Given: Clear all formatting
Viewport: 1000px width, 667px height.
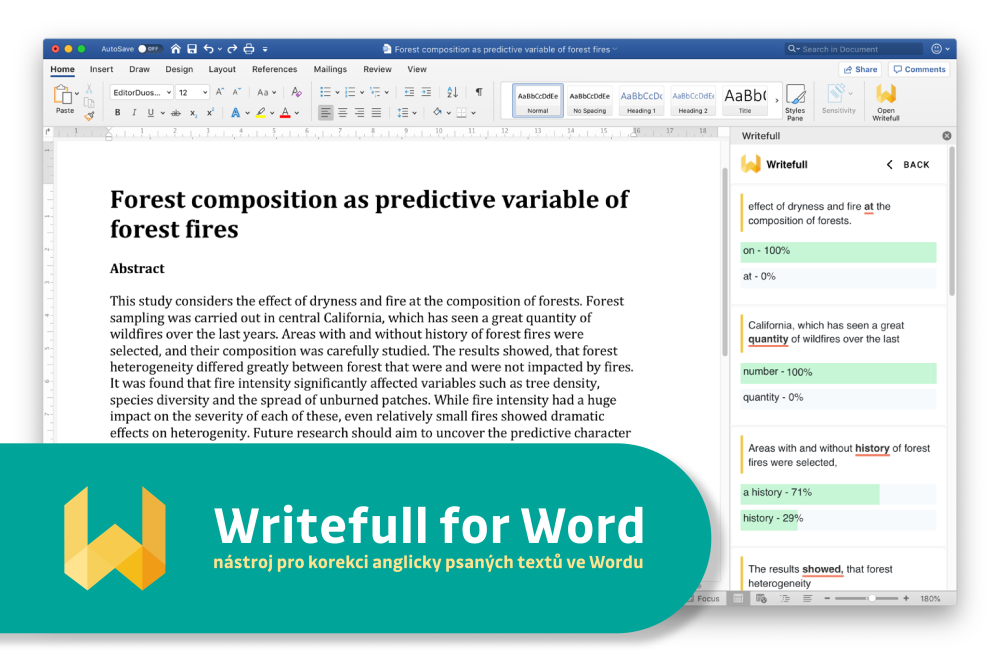Looking at the screenshot, I should (296, 92).
